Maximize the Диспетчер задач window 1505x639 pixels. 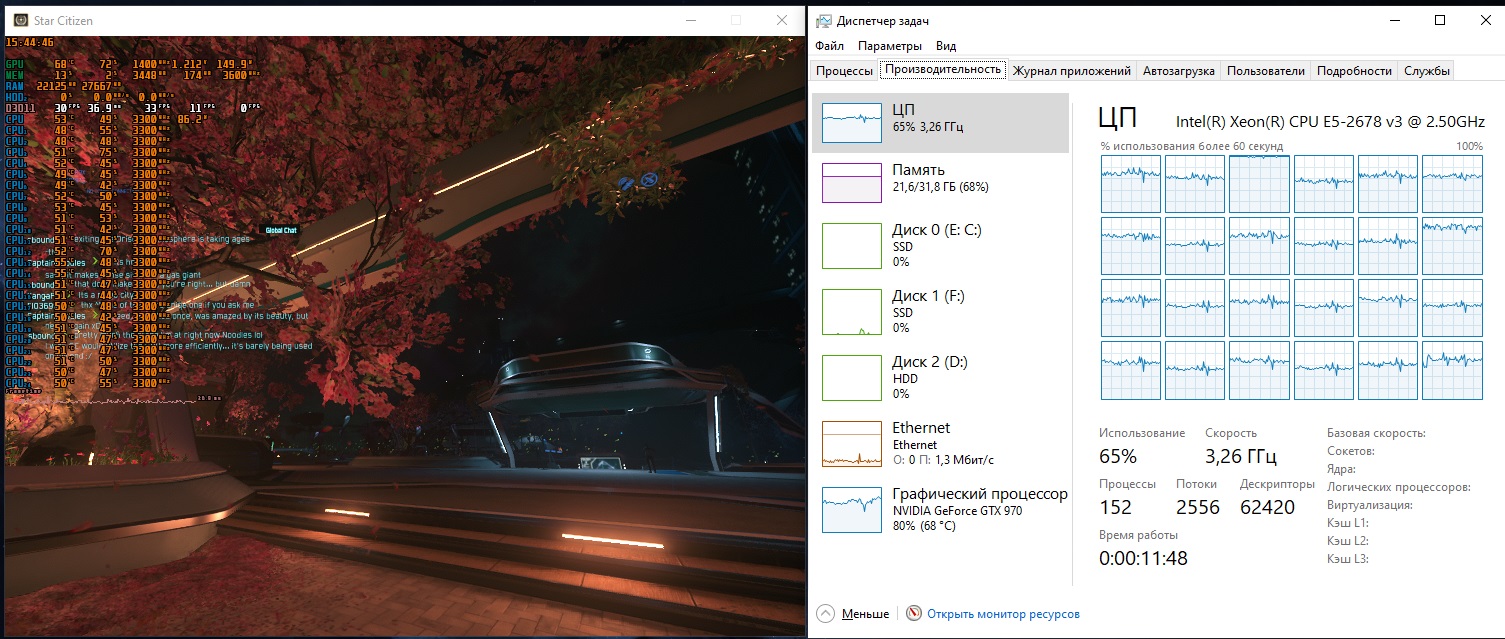(x=1440, y=20)
